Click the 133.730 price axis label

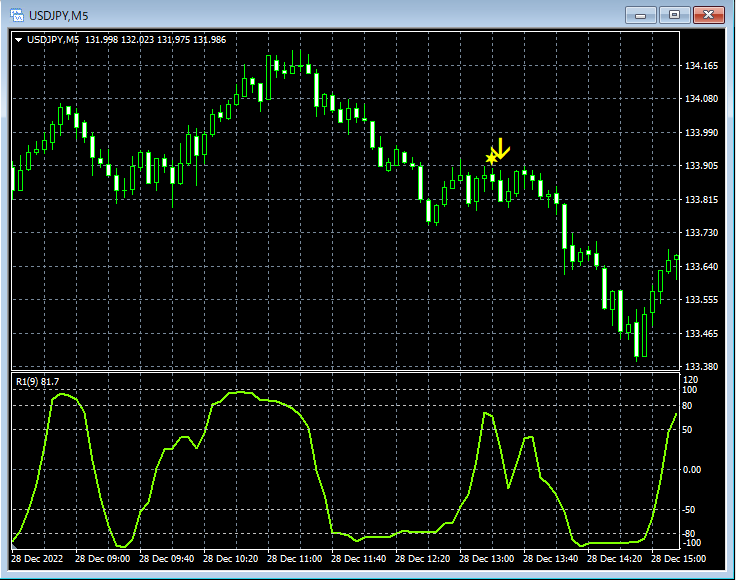701,233
